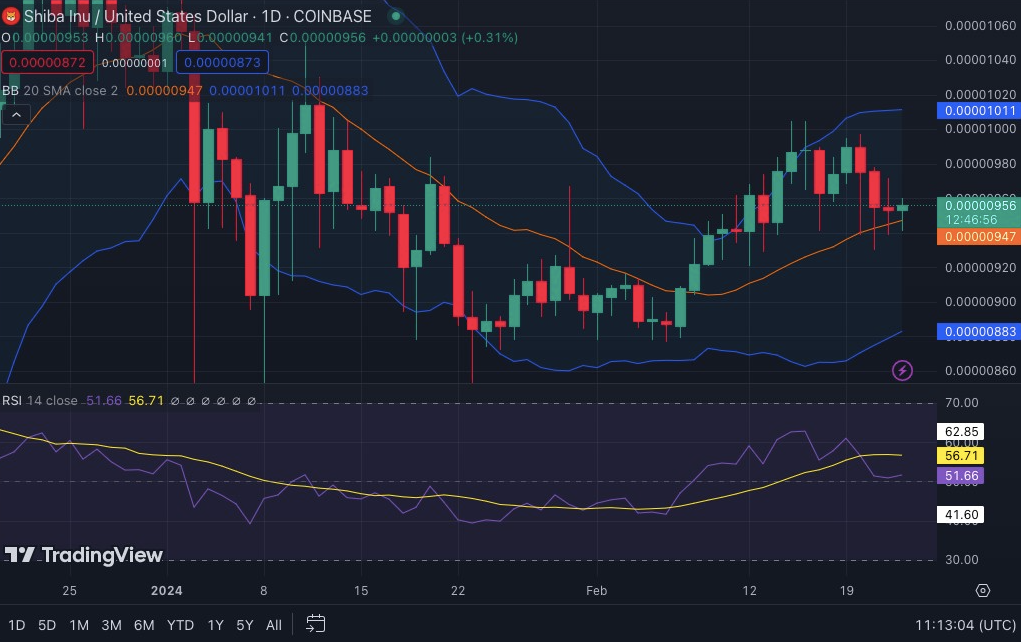Open the RSI 14 close indicator legend

pos(40,400)
